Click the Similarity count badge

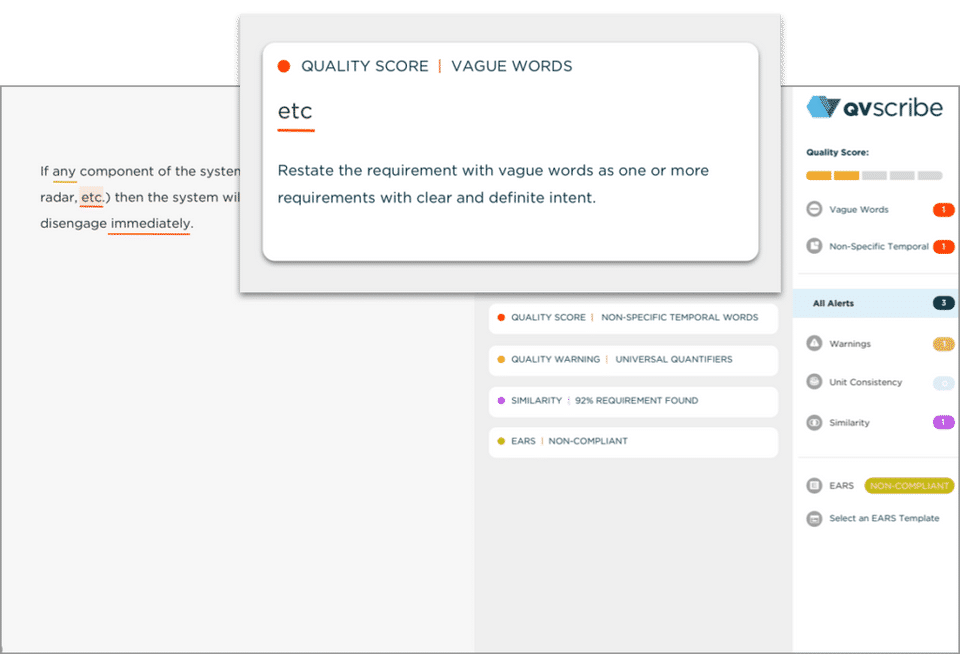943,423
